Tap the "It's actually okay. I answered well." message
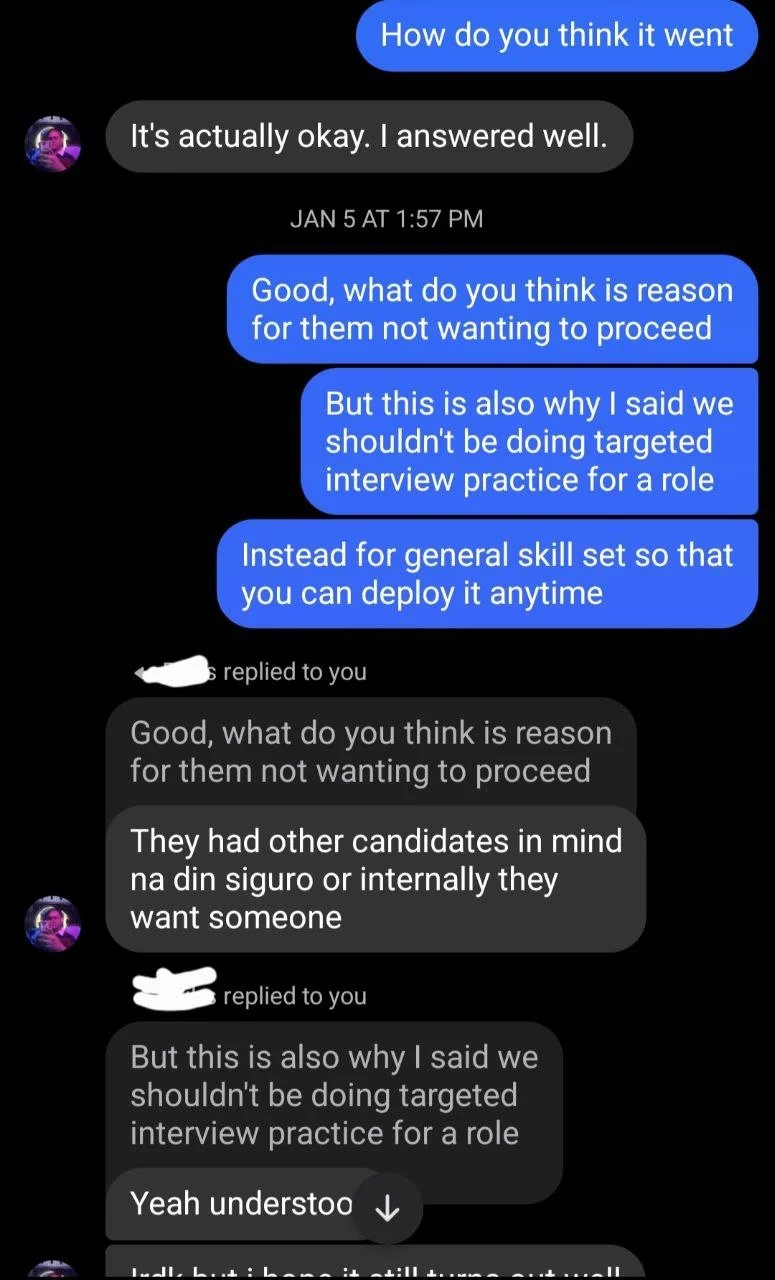775x1280 pixels. [x=369, y=136]
